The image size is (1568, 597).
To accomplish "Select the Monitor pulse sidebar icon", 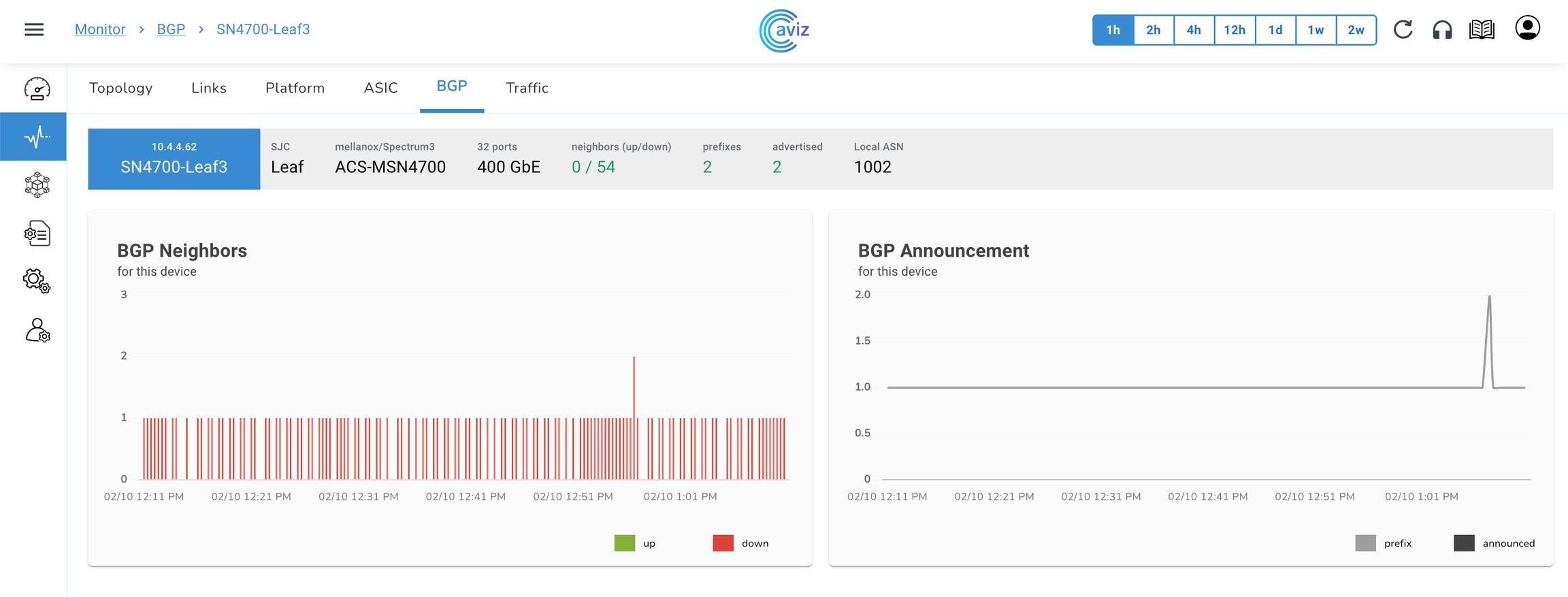I will (37, 137).
